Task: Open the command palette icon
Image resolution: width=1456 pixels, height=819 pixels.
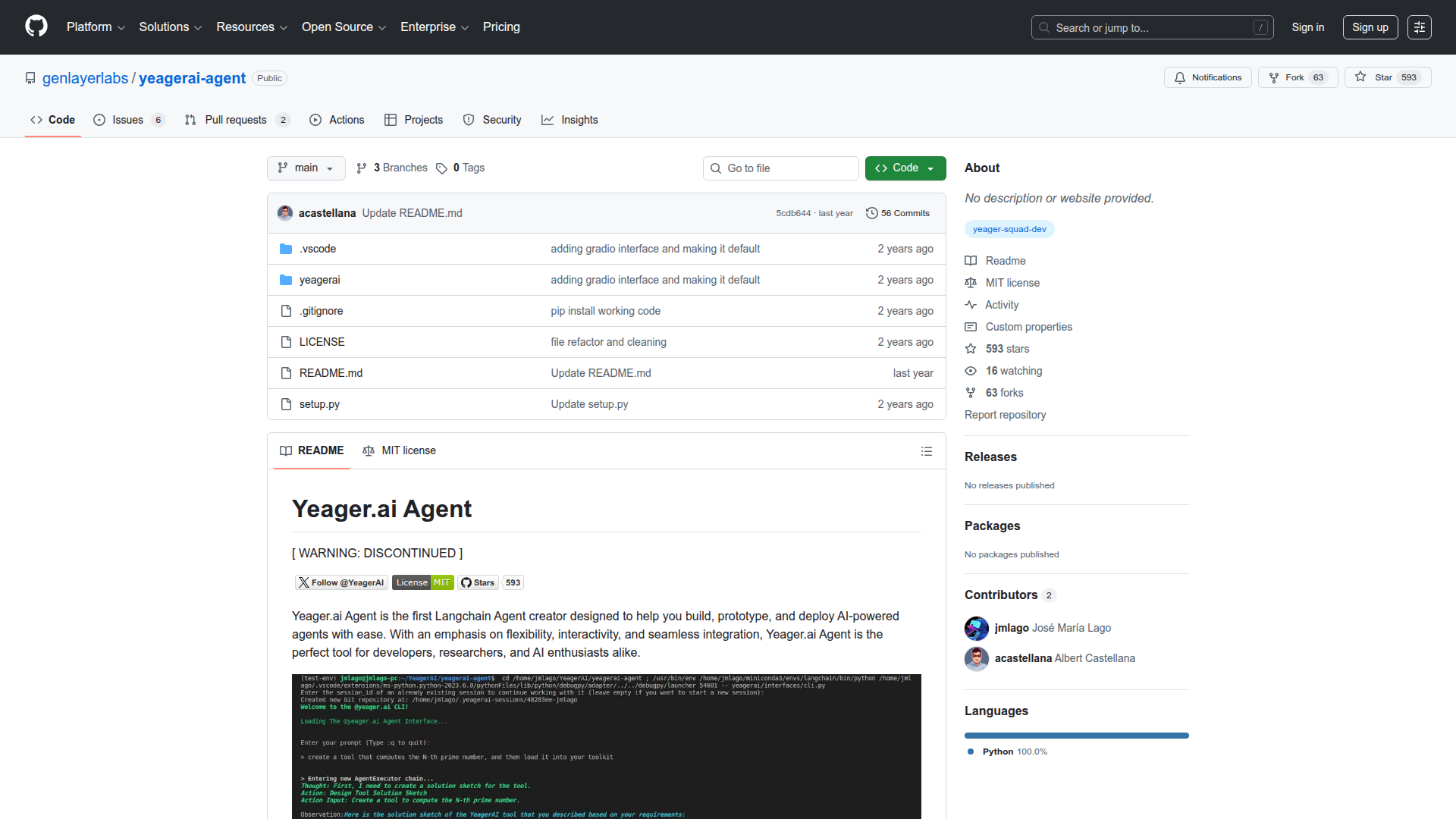Action: pyautogui.click(x=1420, y=27)
